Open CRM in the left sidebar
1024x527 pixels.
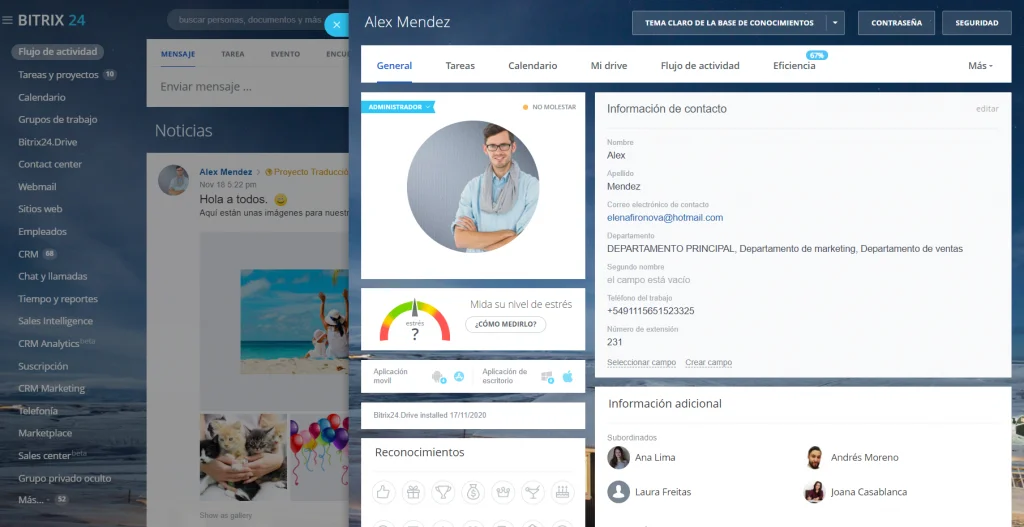pos(28,254)
